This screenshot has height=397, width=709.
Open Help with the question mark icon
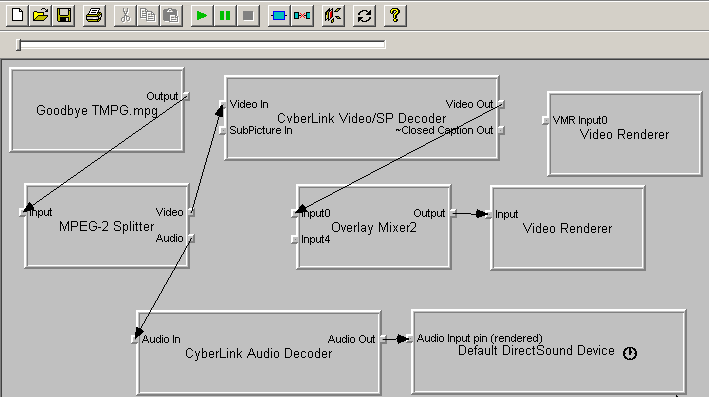(395, 16)
